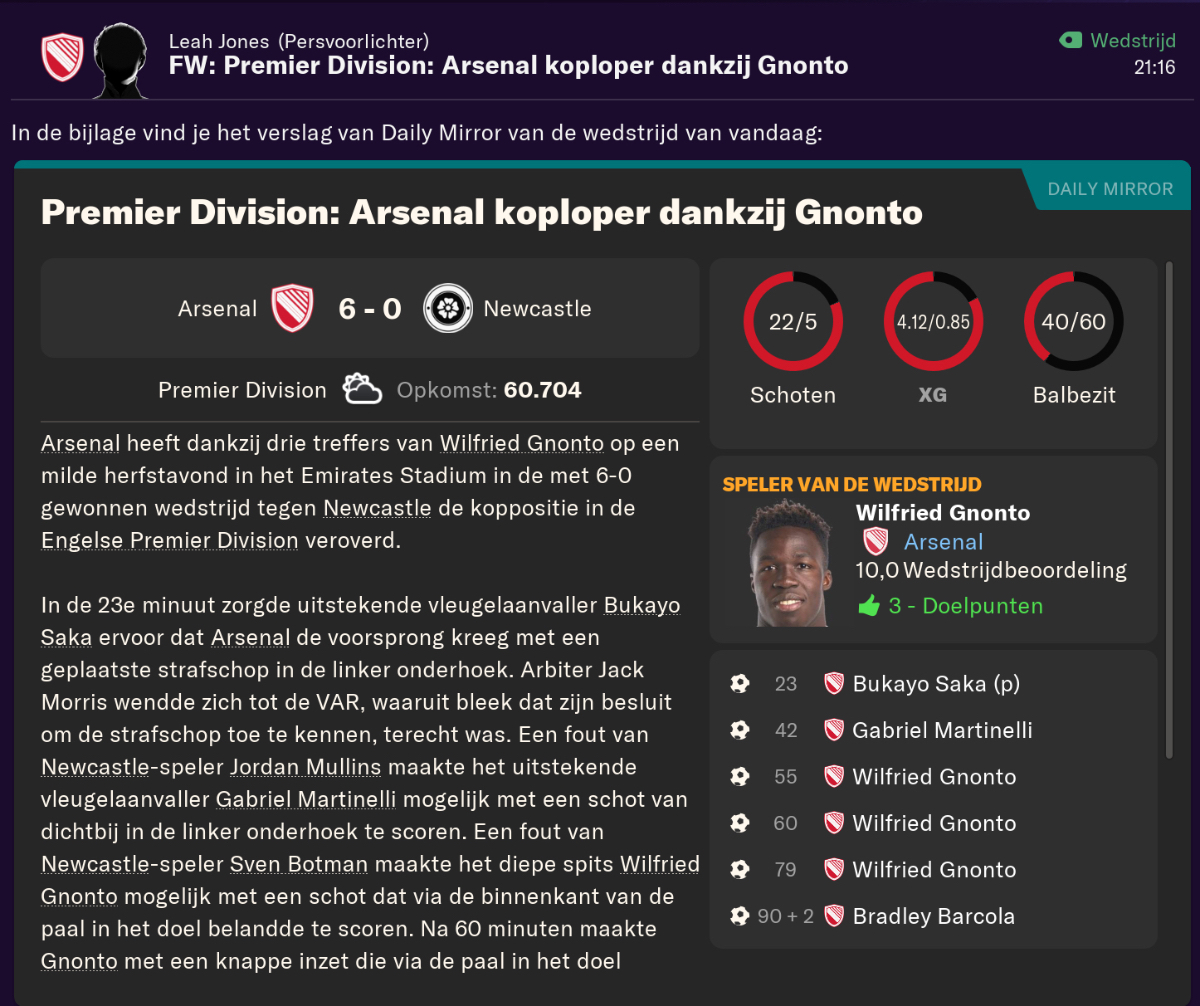Click the Schoten 22/5 circular gauge

(x=793, y=322)
